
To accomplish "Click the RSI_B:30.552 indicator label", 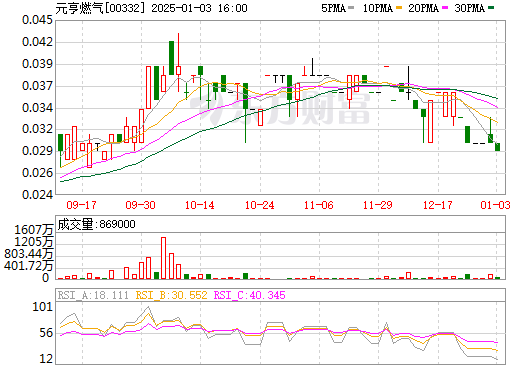I will pos(171,295).
